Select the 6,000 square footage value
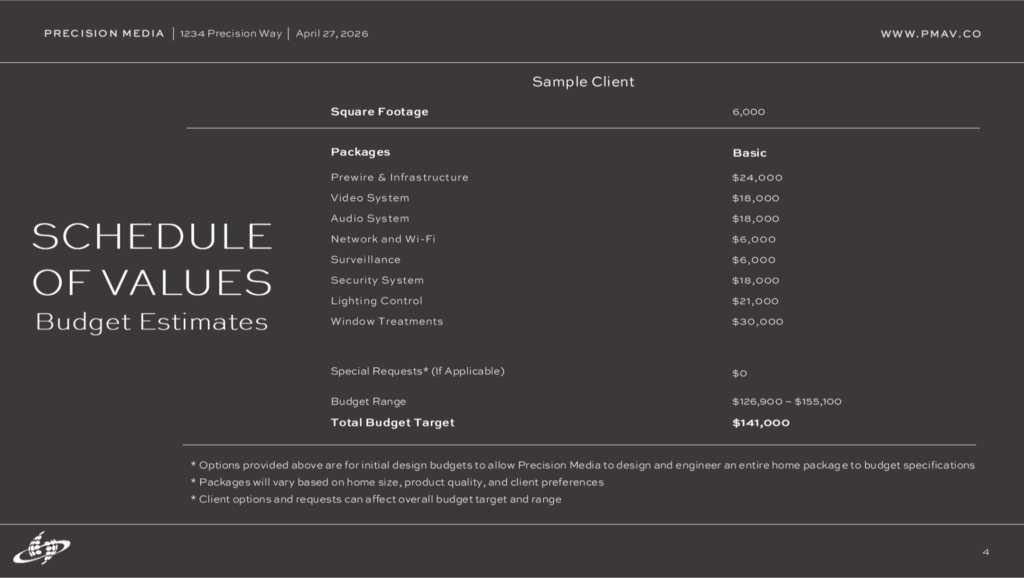 (x=748, y=112)
